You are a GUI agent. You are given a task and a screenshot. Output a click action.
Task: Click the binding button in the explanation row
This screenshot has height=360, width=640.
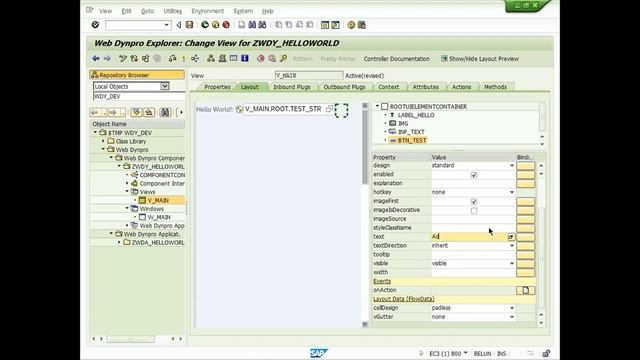(525, 183)
